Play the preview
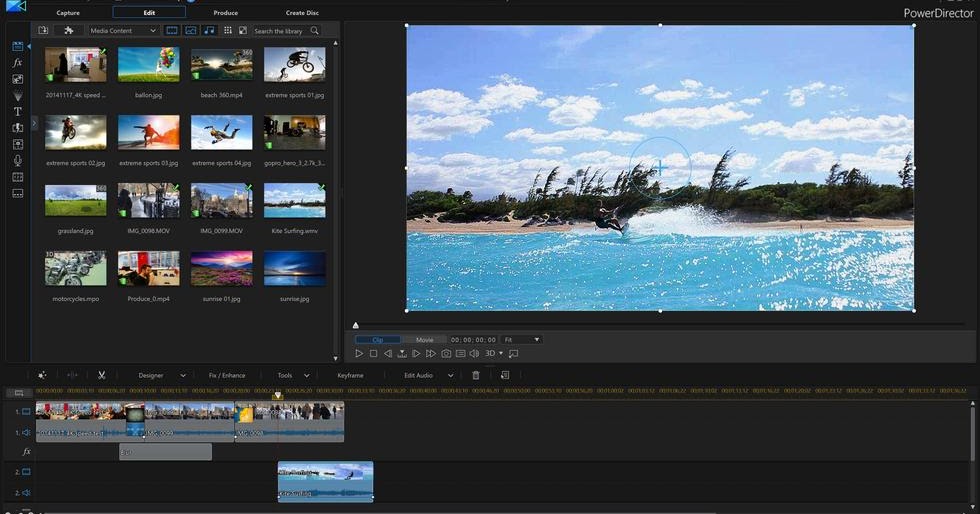This screenshot has width=980, height=514. tap(359, 353)
